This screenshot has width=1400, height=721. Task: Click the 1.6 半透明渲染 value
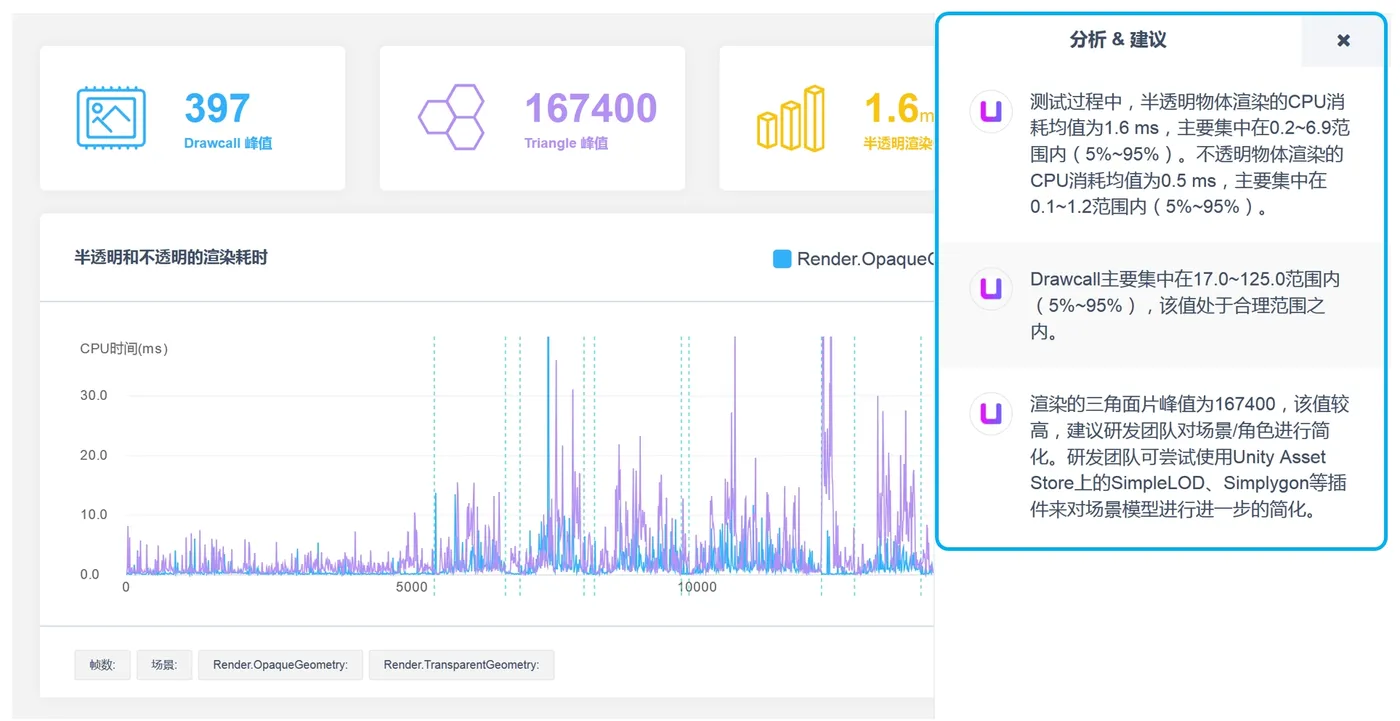pyautogui.click(x=891, y=108)
